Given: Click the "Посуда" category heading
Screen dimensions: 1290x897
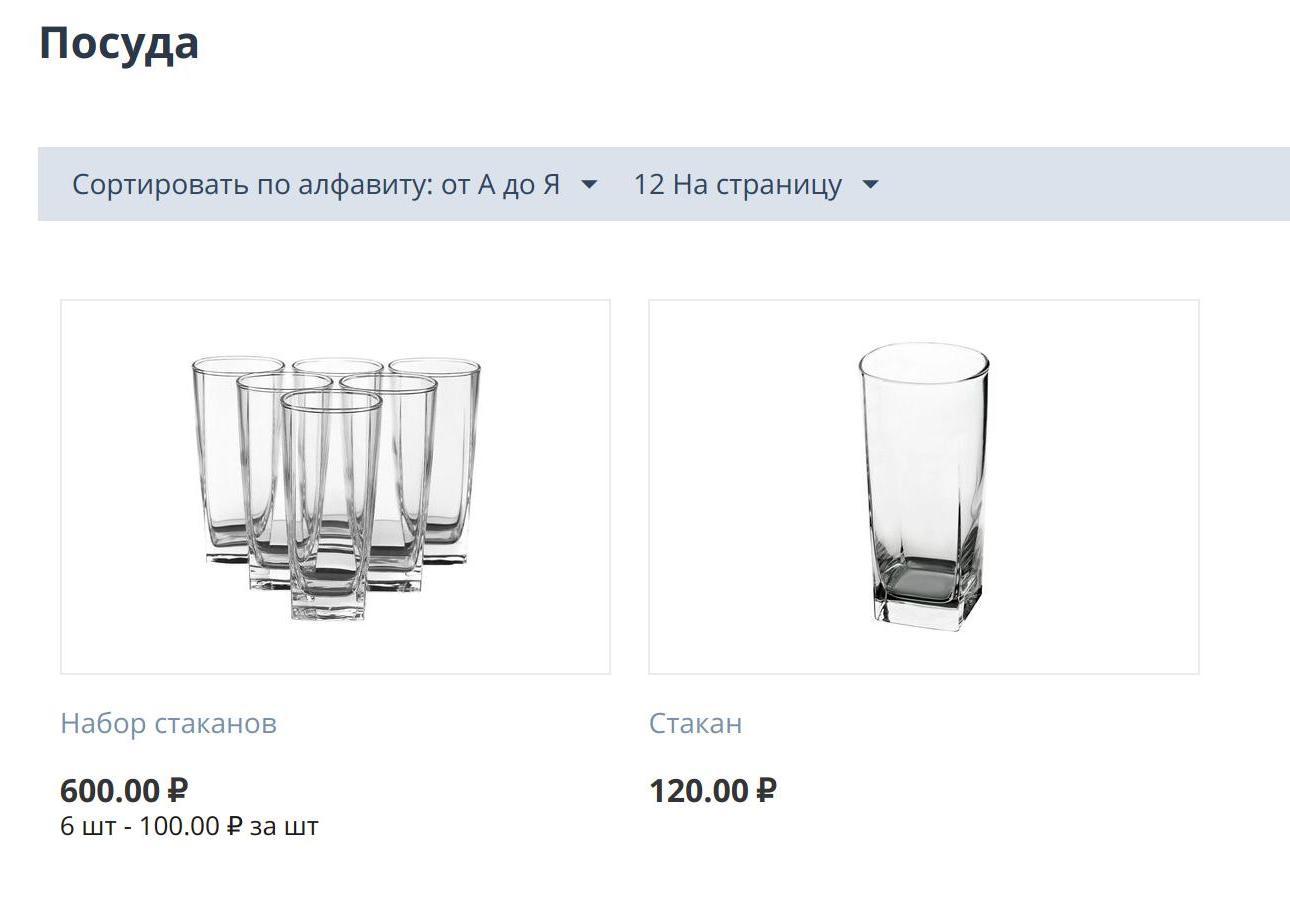Looking at the screenshot, I should click(x=119, y=44).
